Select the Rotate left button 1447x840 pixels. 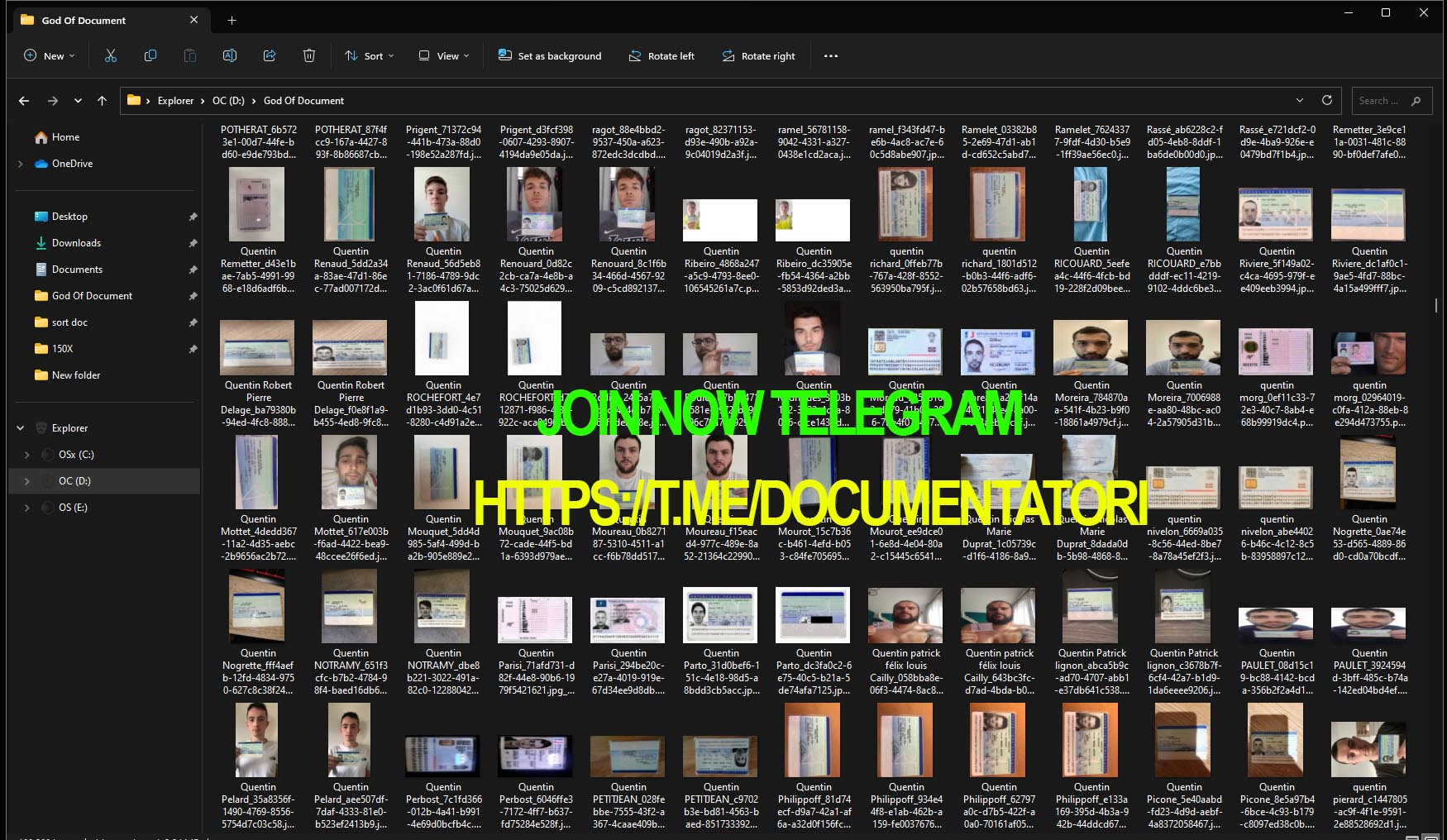point(661,56)
